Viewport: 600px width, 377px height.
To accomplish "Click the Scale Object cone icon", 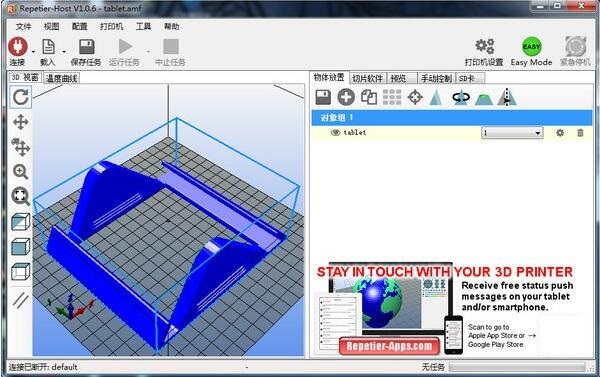I will coord(436,97).
